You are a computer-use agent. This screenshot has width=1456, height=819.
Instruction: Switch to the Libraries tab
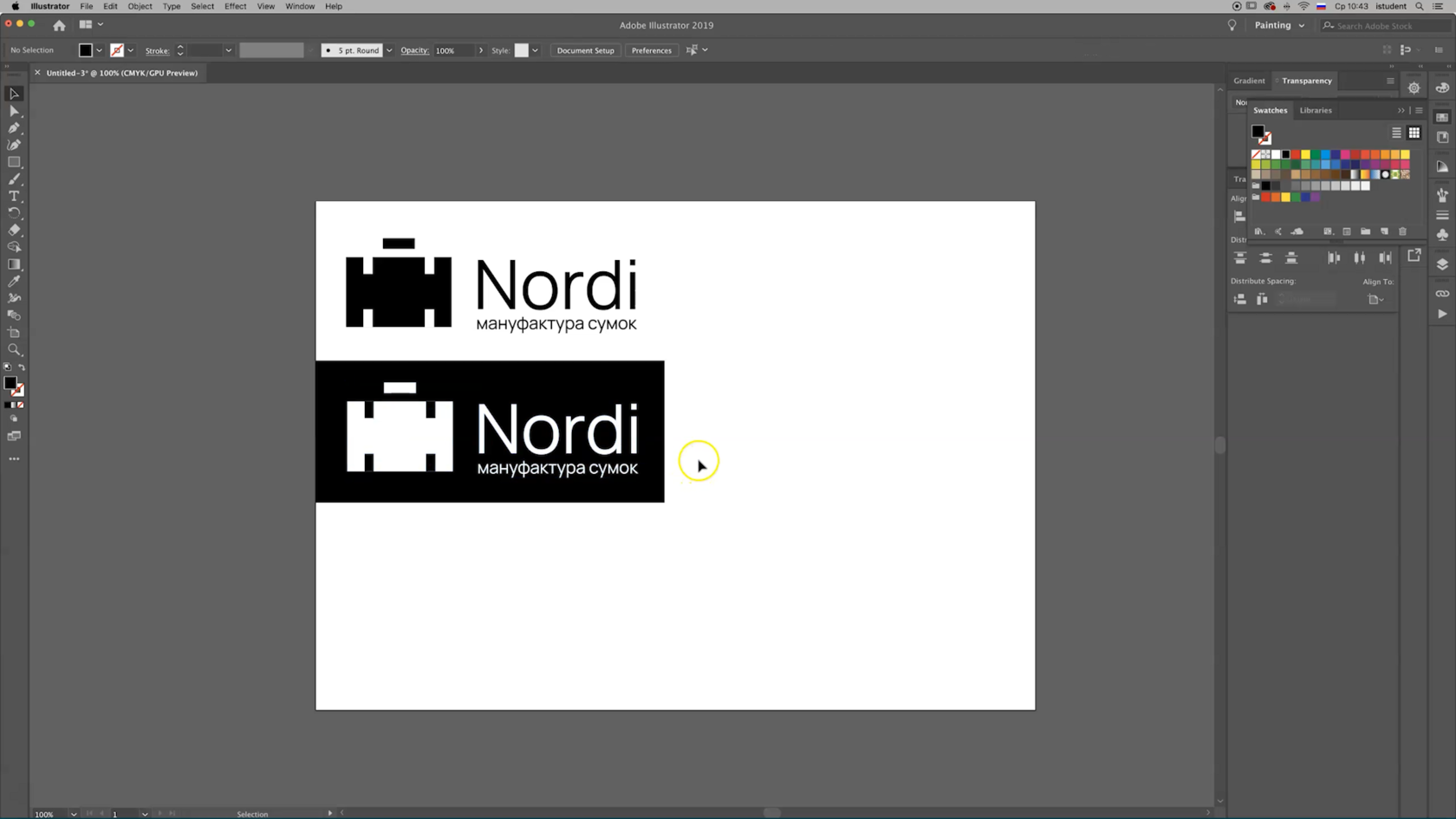(1316, 110)
